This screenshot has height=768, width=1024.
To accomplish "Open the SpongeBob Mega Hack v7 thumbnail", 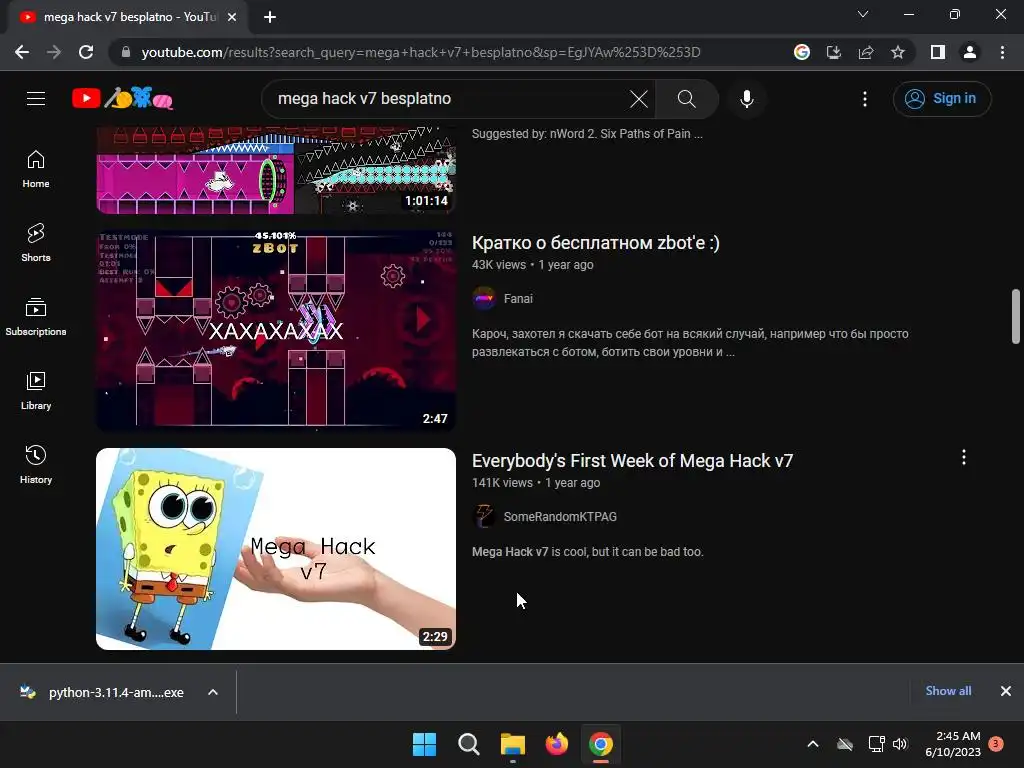I will (x=276, y=549).
